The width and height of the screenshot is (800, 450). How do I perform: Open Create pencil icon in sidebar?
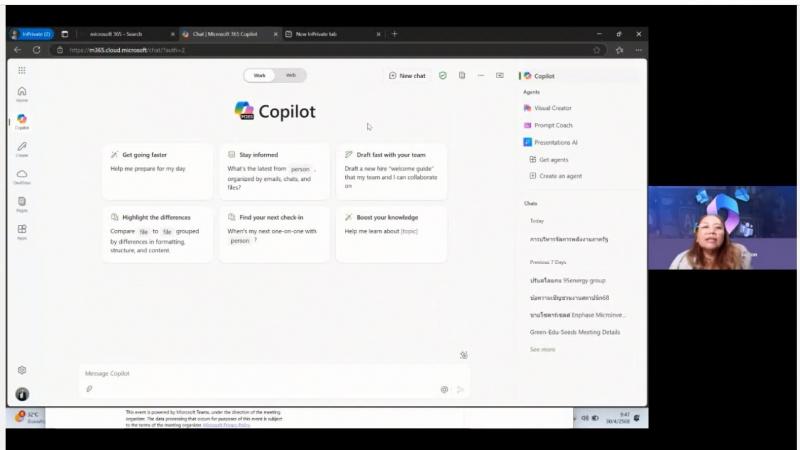click(x=22, y=149)
